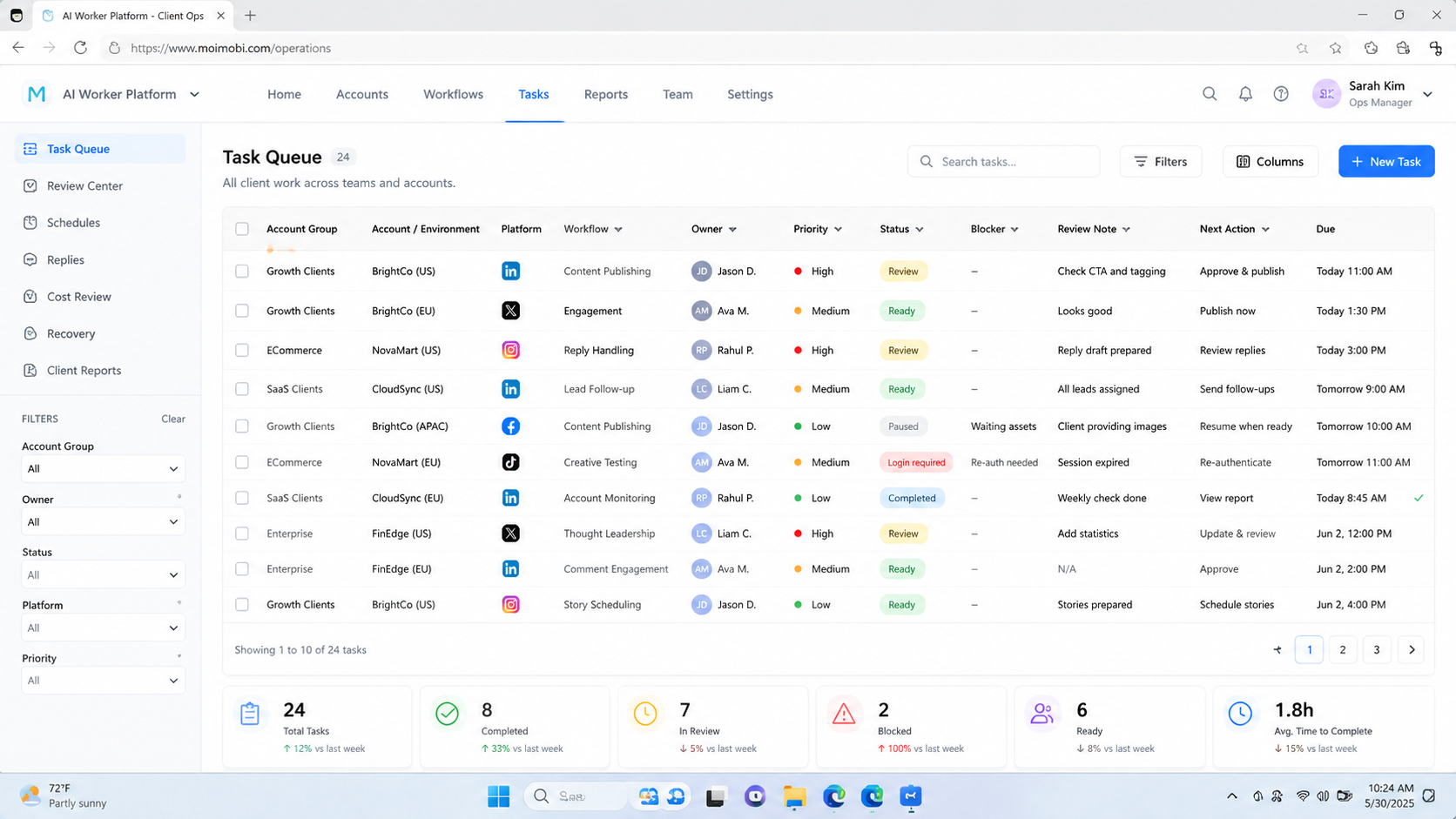The width and height of the screenshot is (1456, 819).
Task: Open File Explorer from the taskbar
Action: 794,796
